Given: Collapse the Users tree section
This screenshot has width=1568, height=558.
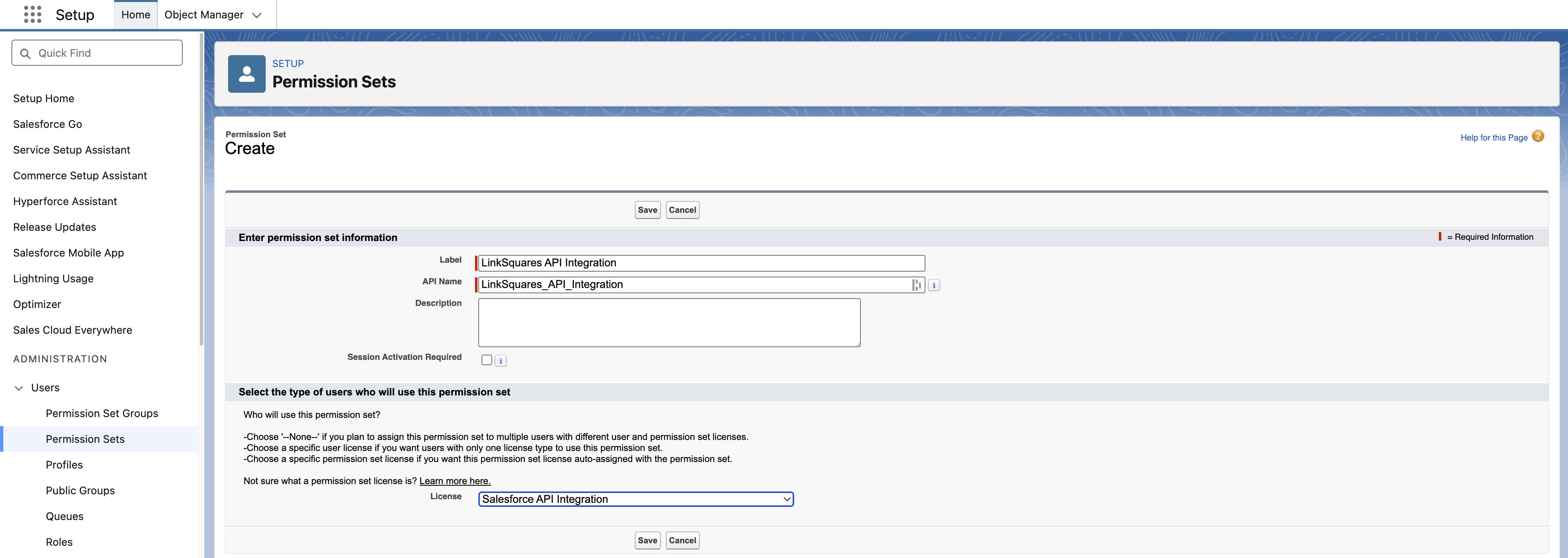Looking at the screenshot, I should click(19, 388).
